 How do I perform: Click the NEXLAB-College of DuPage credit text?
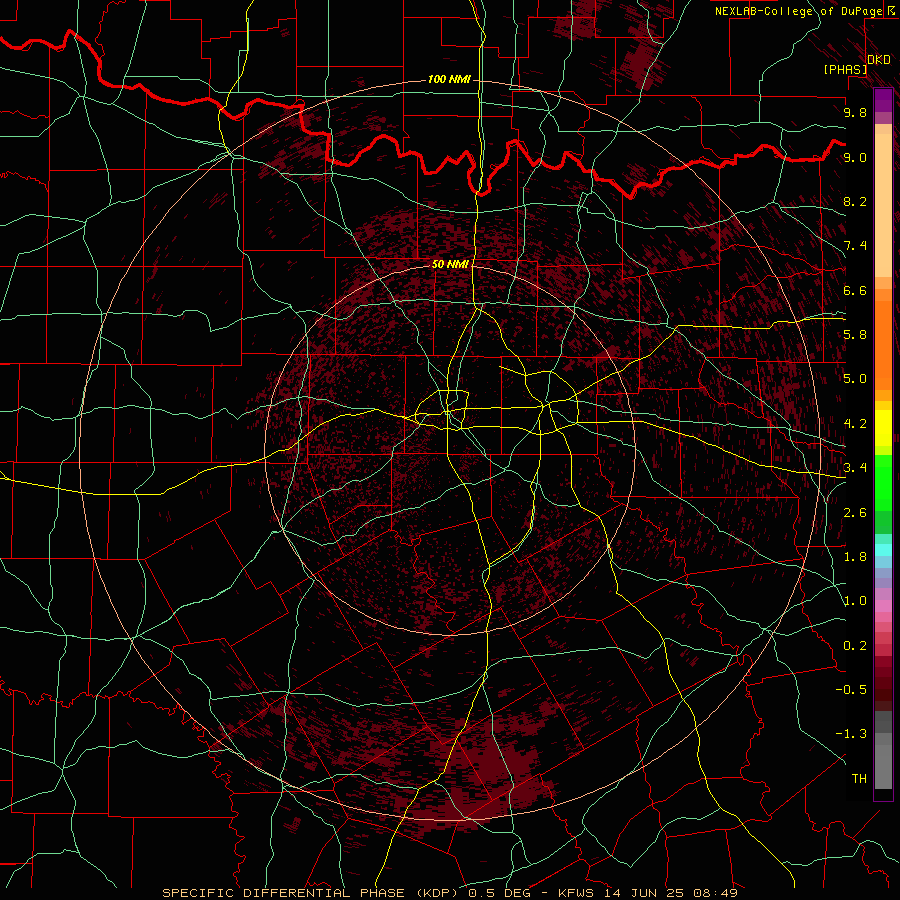798,11
